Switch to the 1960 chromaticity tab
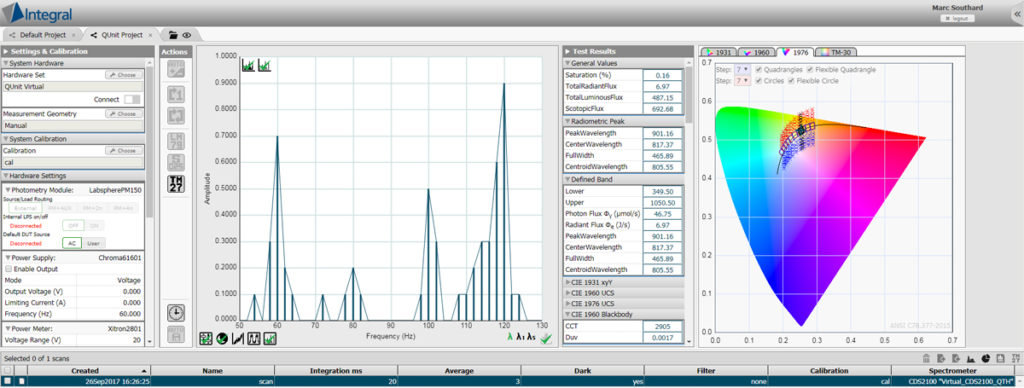Screen dimensions: 1024x388 (758, 52)
